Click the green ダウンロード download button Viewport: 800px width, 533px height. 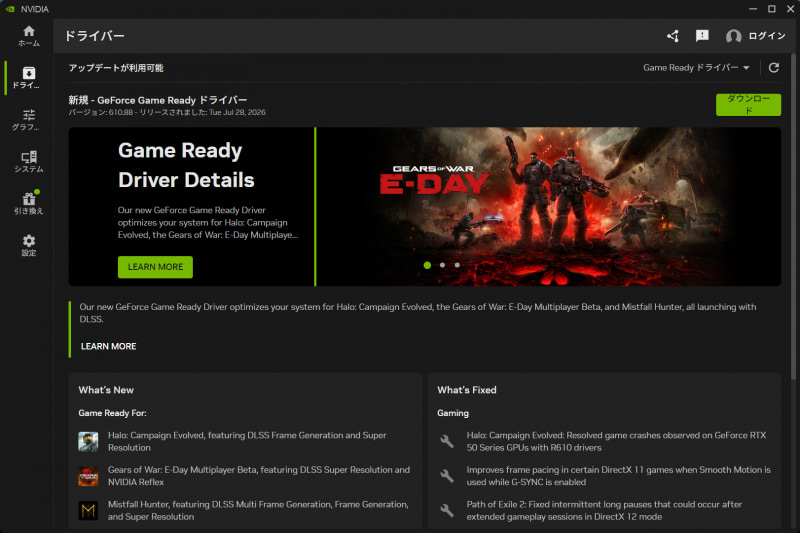748,105
